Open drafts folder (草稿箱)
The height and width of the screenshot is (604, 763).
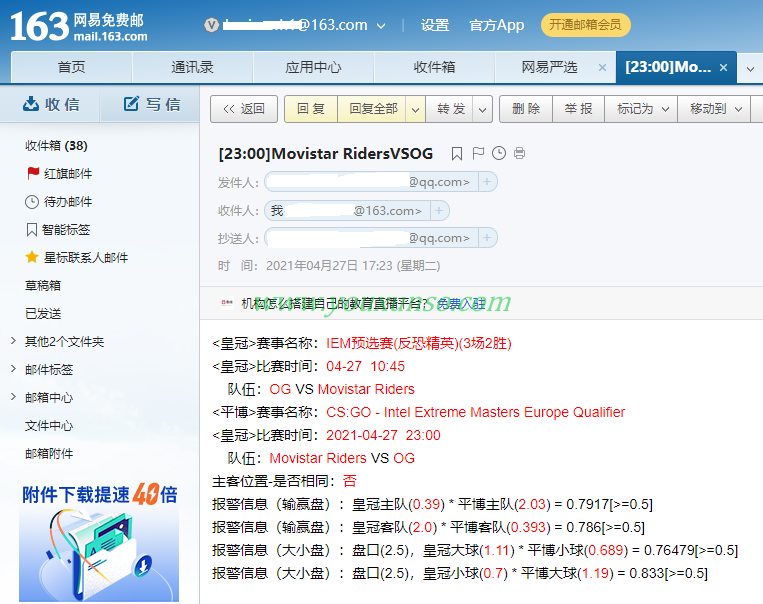point(43,286)
